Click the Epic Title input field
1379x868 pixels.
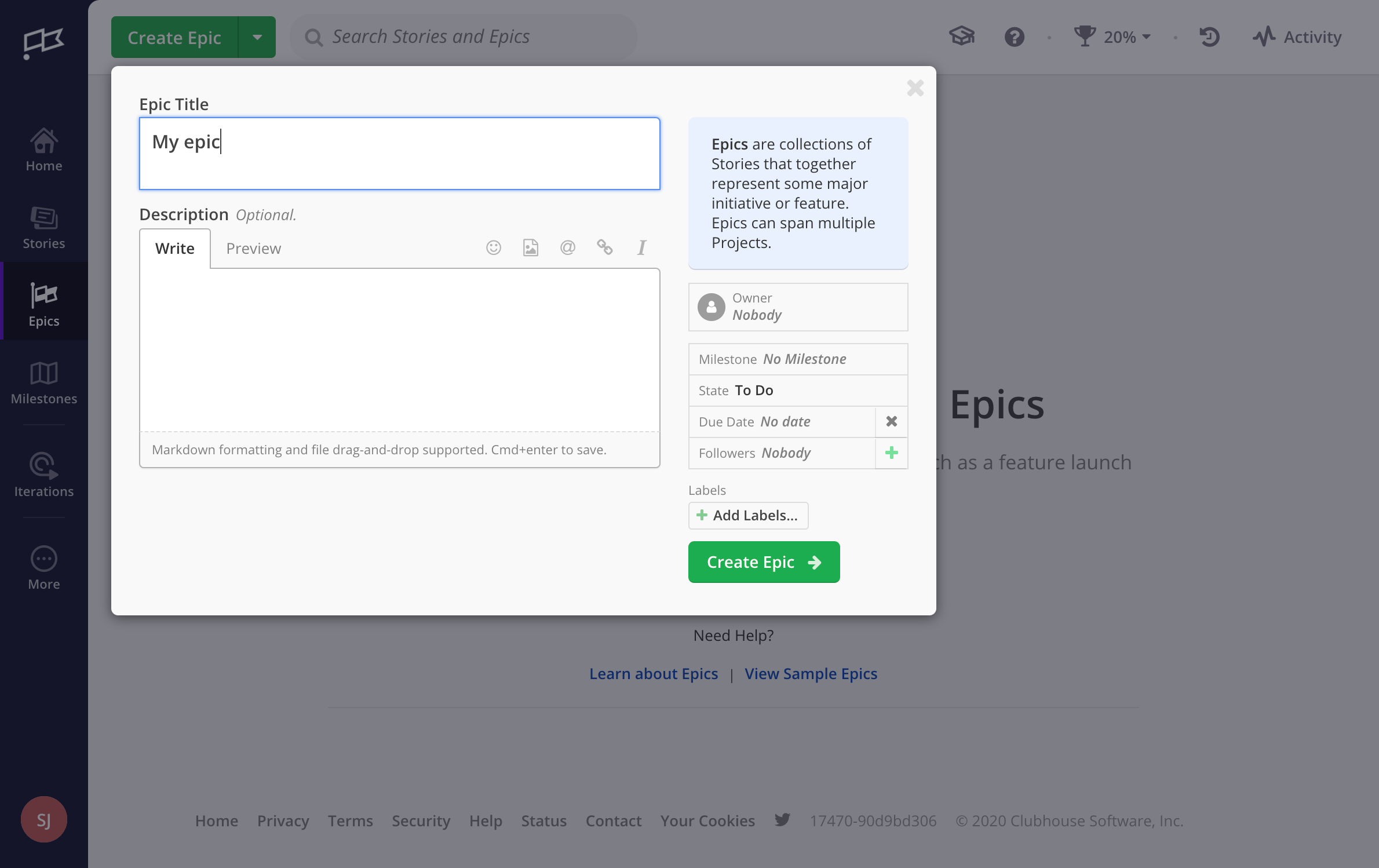[399, 153]
